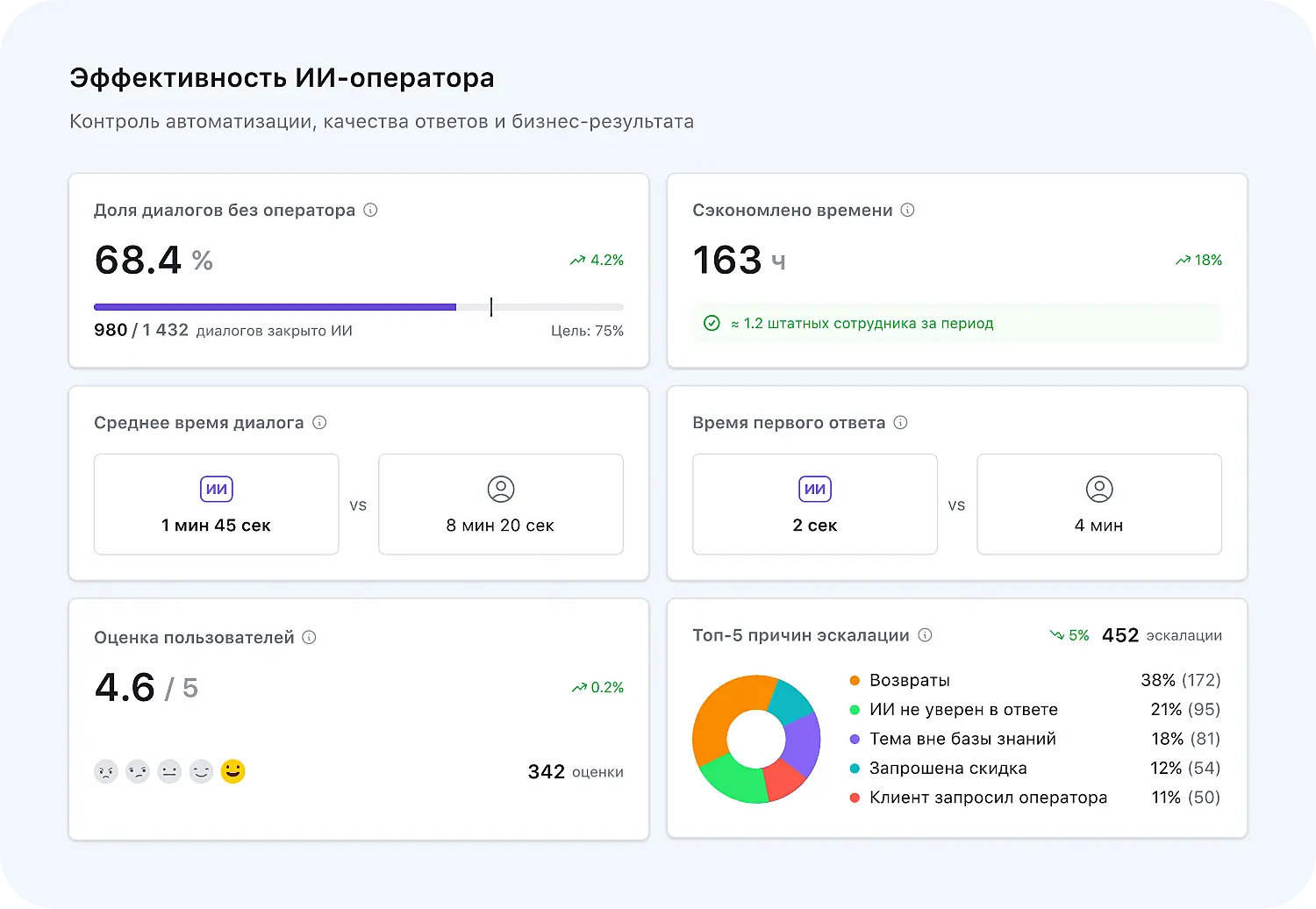
Task: Click the downward trend arrow beside 5%
Action: coord(1056,635)
